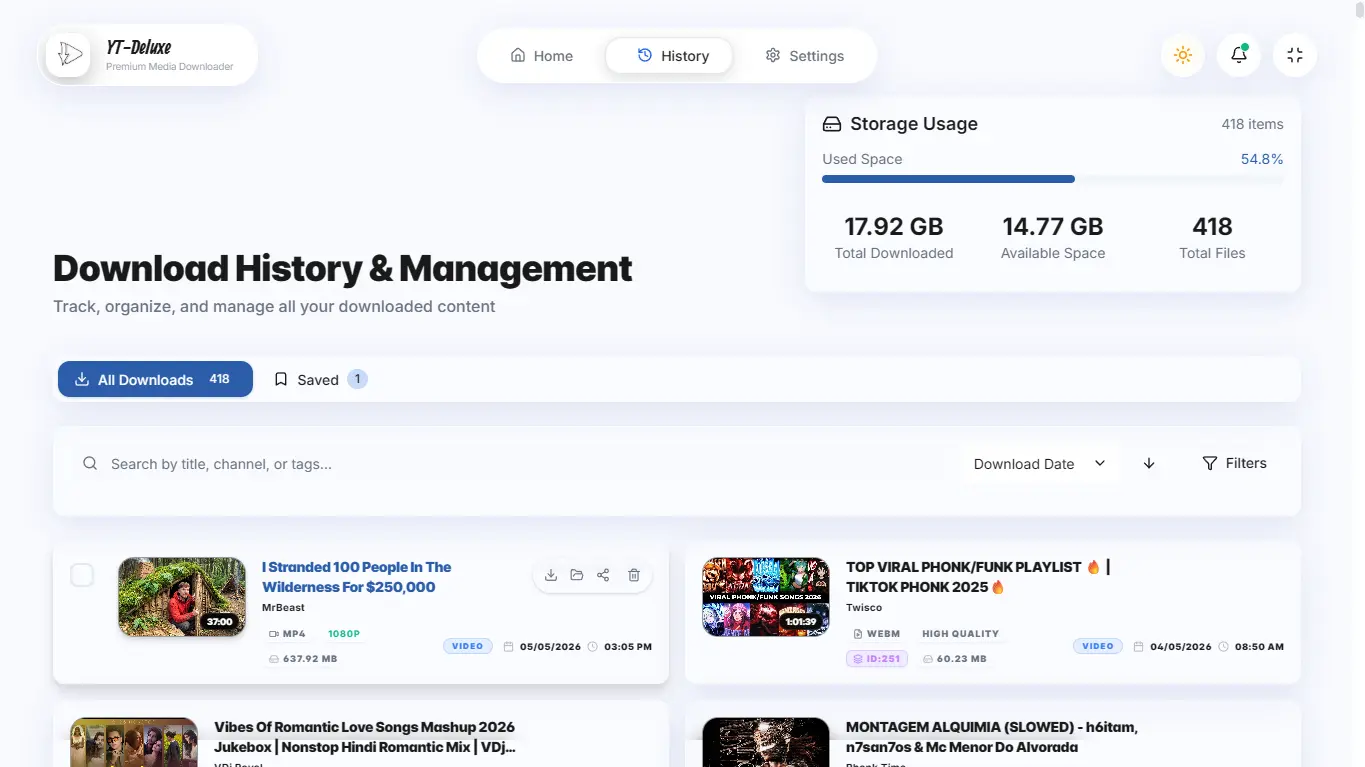This screenshot has height=767, width=1365.
Task: Click the Twisco channel name
Action: pos(864,607)
